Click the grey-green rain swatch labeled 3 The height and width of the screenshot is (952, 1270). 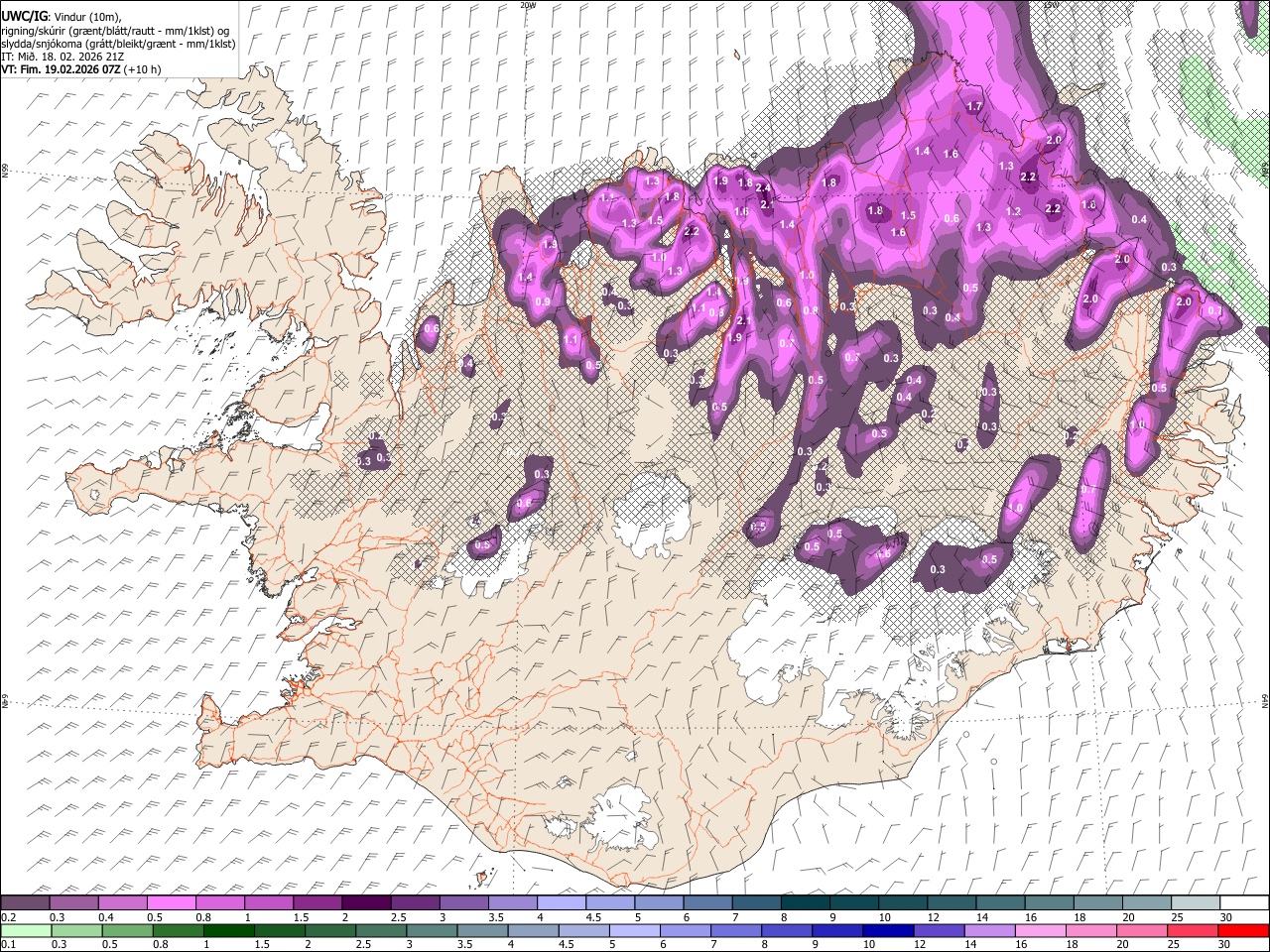(431, 930)
